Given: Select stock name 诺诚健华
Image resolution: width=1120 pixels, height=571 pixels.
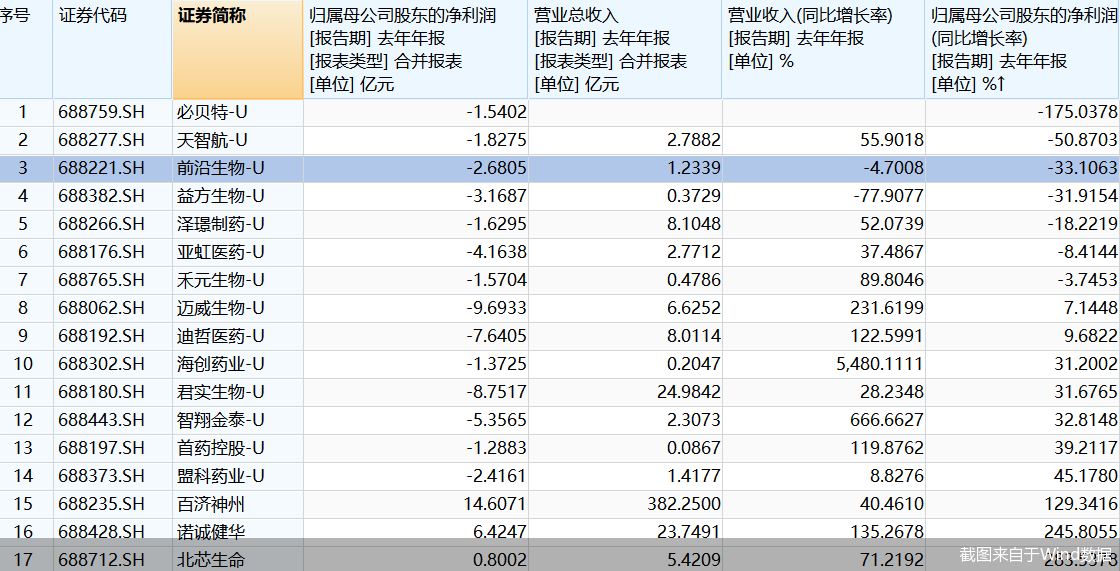Looking at the screenshot, I should (211, 532).
